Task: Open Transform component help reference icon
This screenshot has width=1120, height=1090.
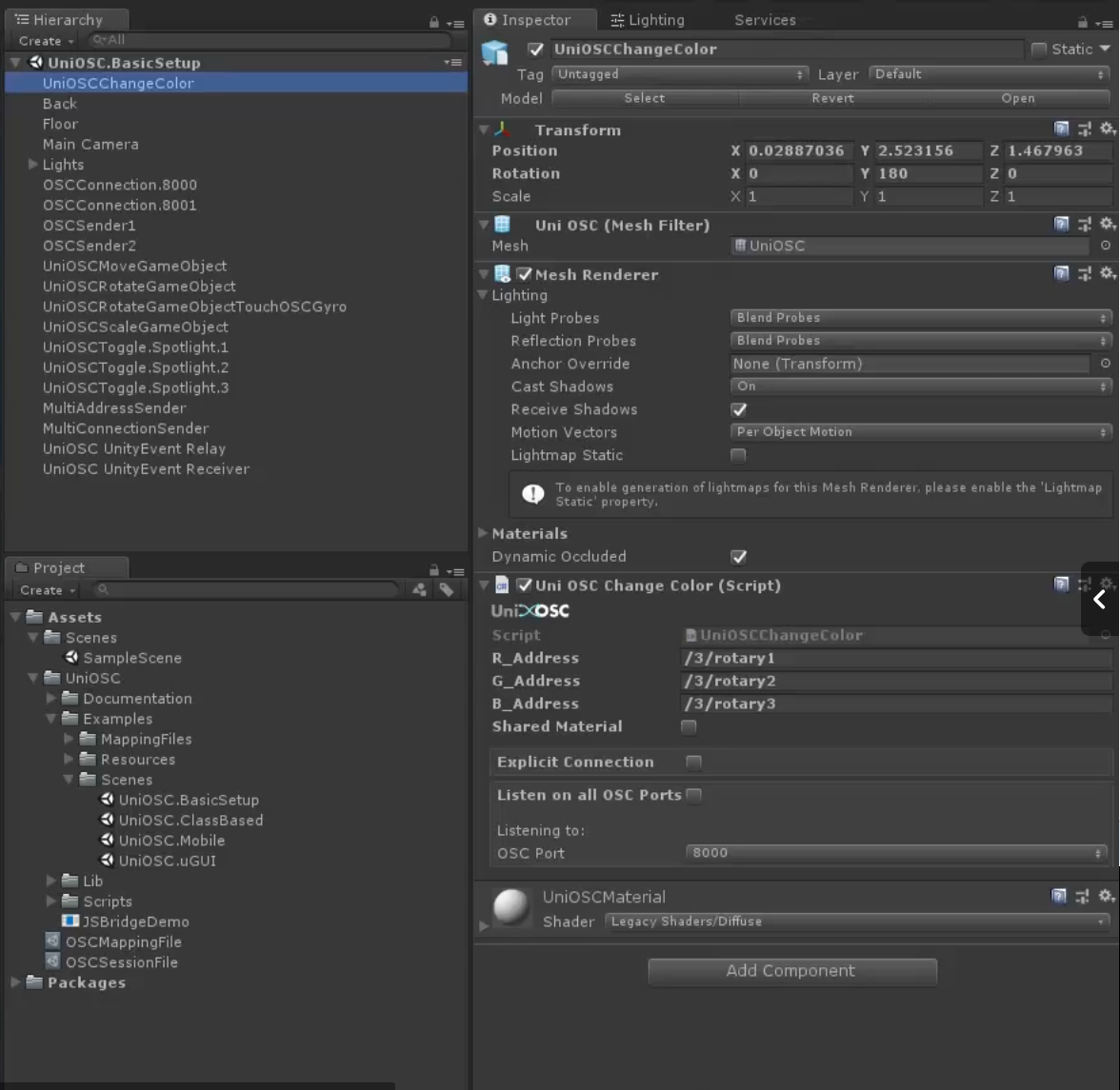Action: click(x=1061, y=129)
